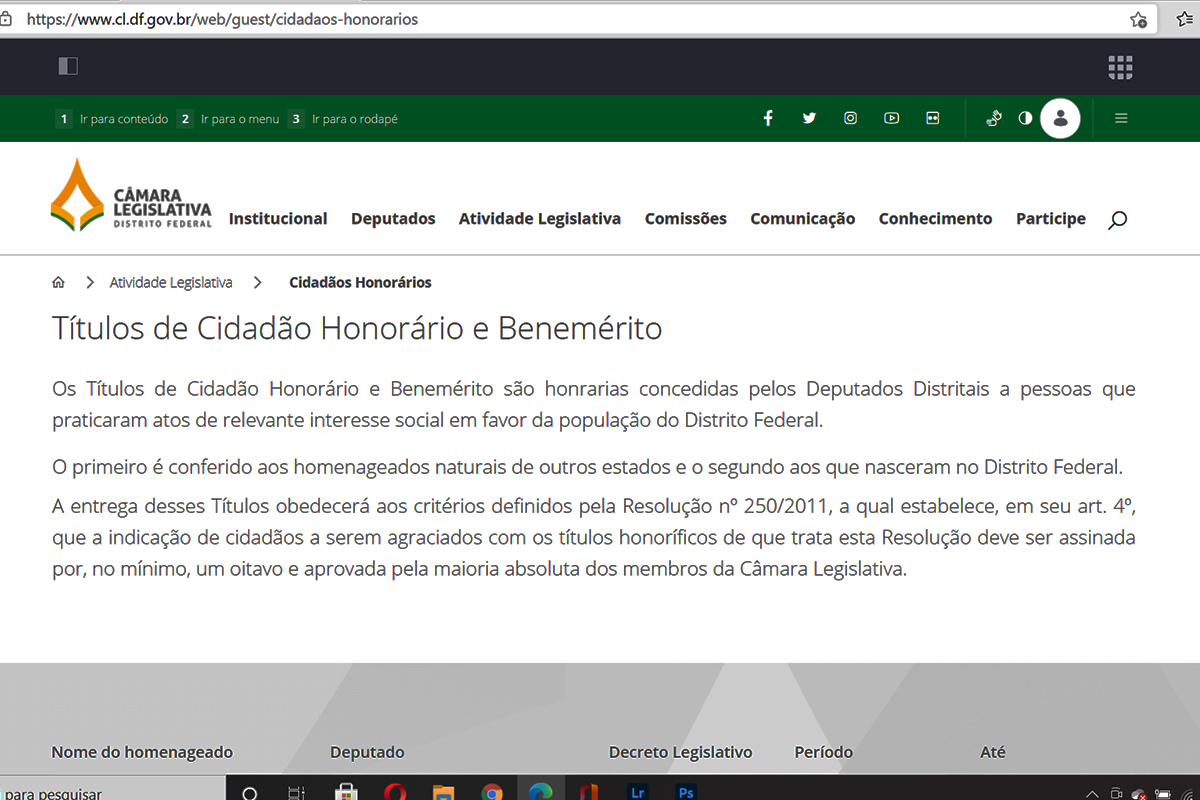The image size is (1200, 800).
Task: Click the search magnifier icon
Action: click(1117, 220)
